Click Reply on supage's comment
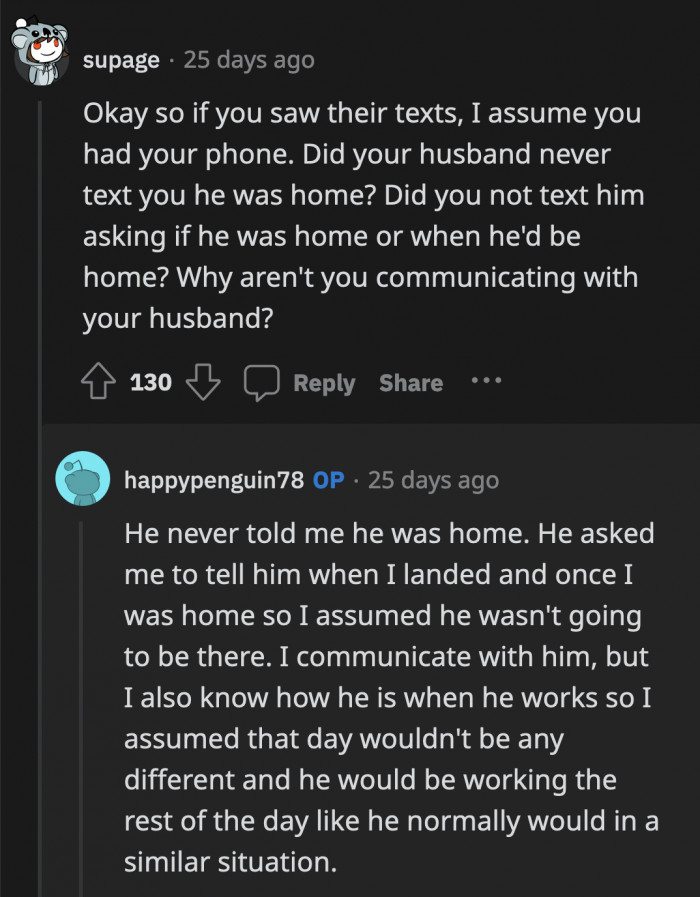The height and width of the screenshot is (897, 700). [323, 382]
